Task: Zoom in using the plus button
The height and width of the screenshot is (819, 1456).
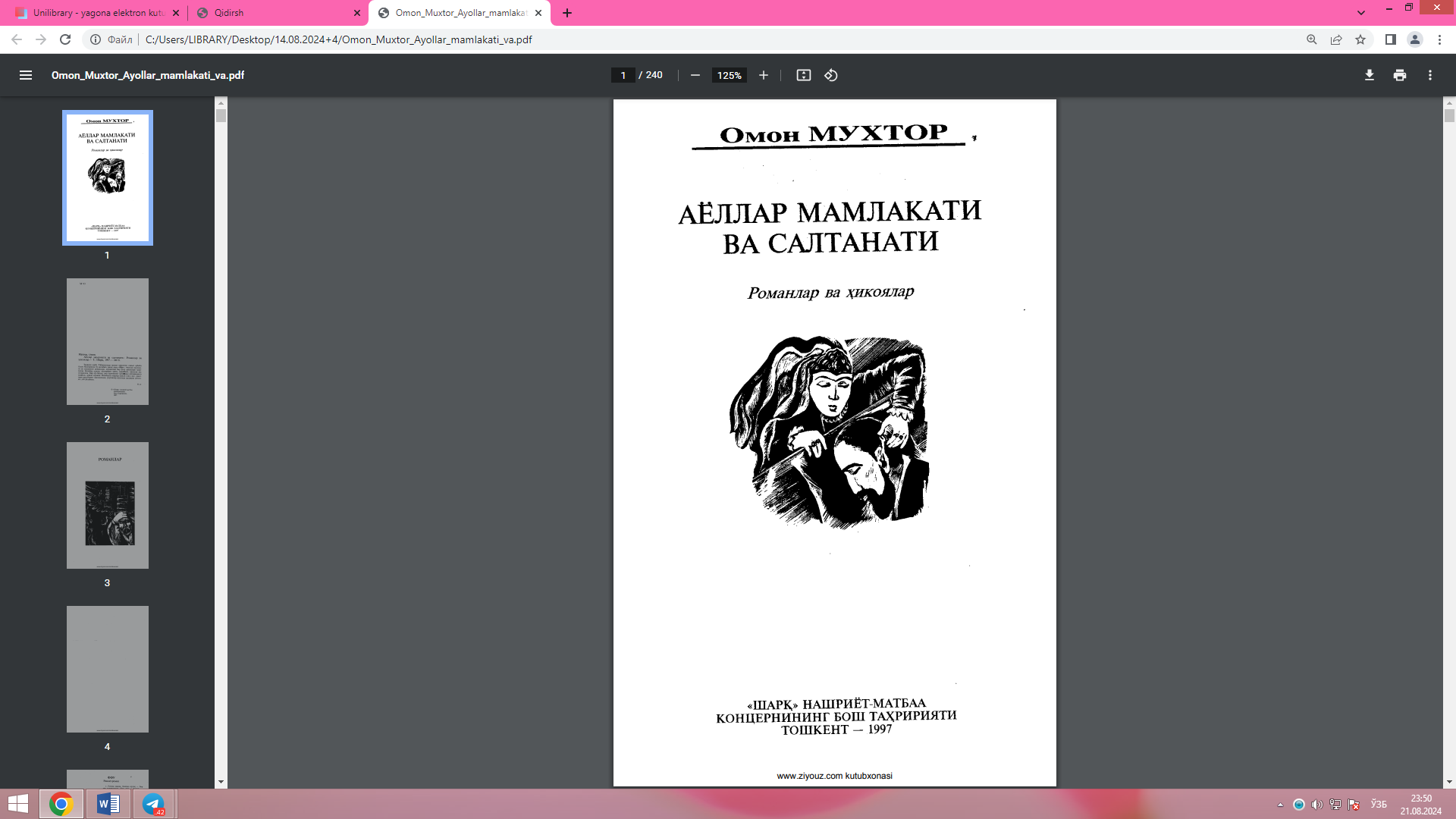Action: pyautogui.click(x=764, y=75)
